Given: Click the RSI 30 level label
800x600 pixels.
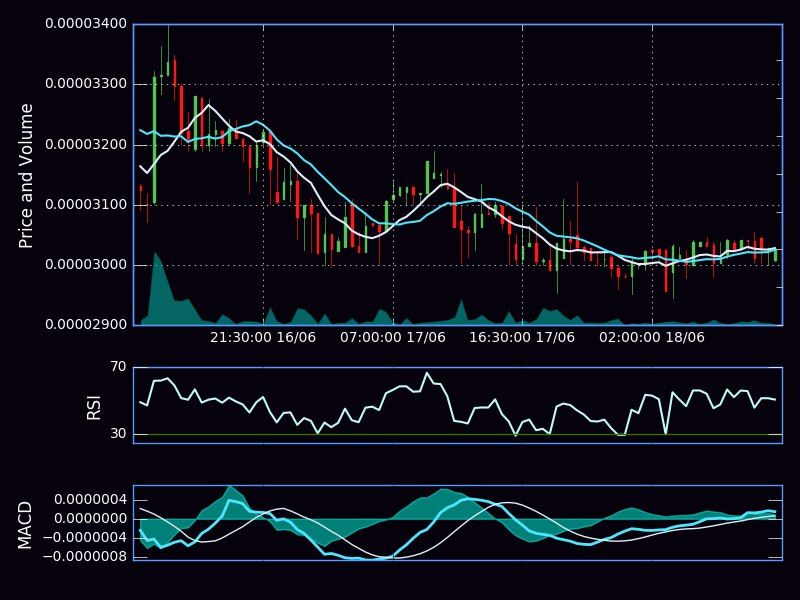Looking at the screenshot, I should pos(118,434).
